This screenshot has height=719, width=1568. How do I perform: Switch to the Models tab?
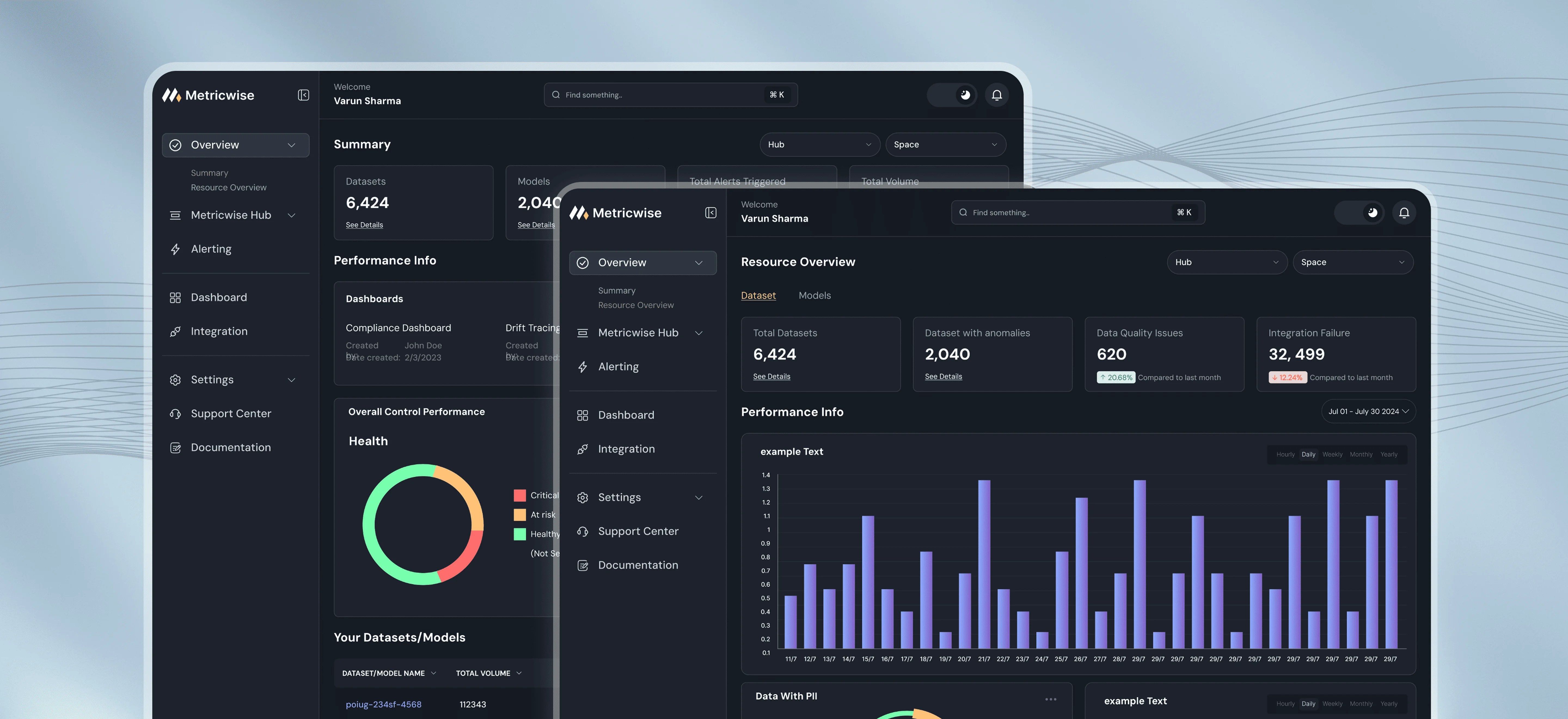(x=814, y=295)
